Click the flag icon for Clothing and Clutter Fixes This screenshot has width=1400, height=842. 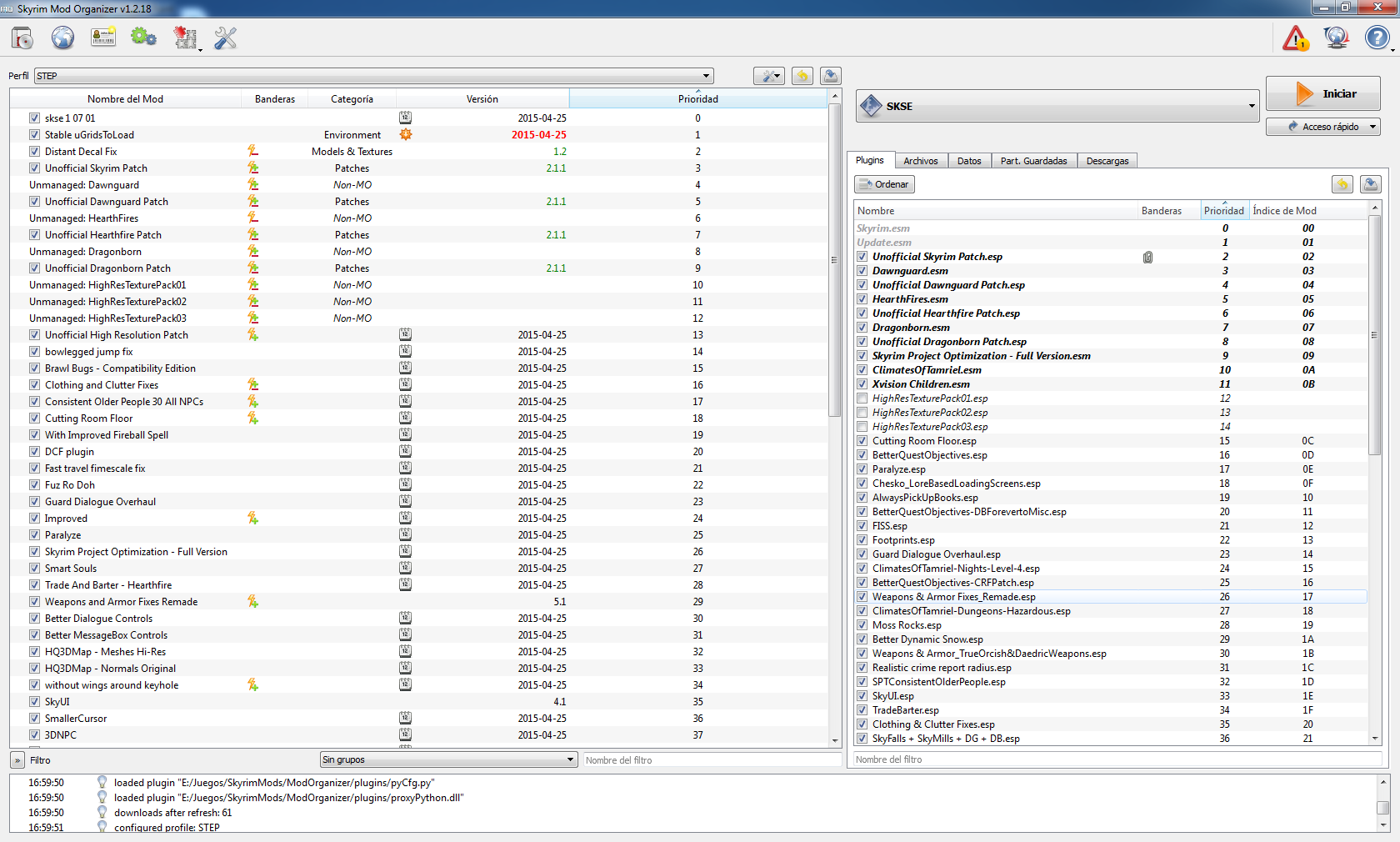252,384
